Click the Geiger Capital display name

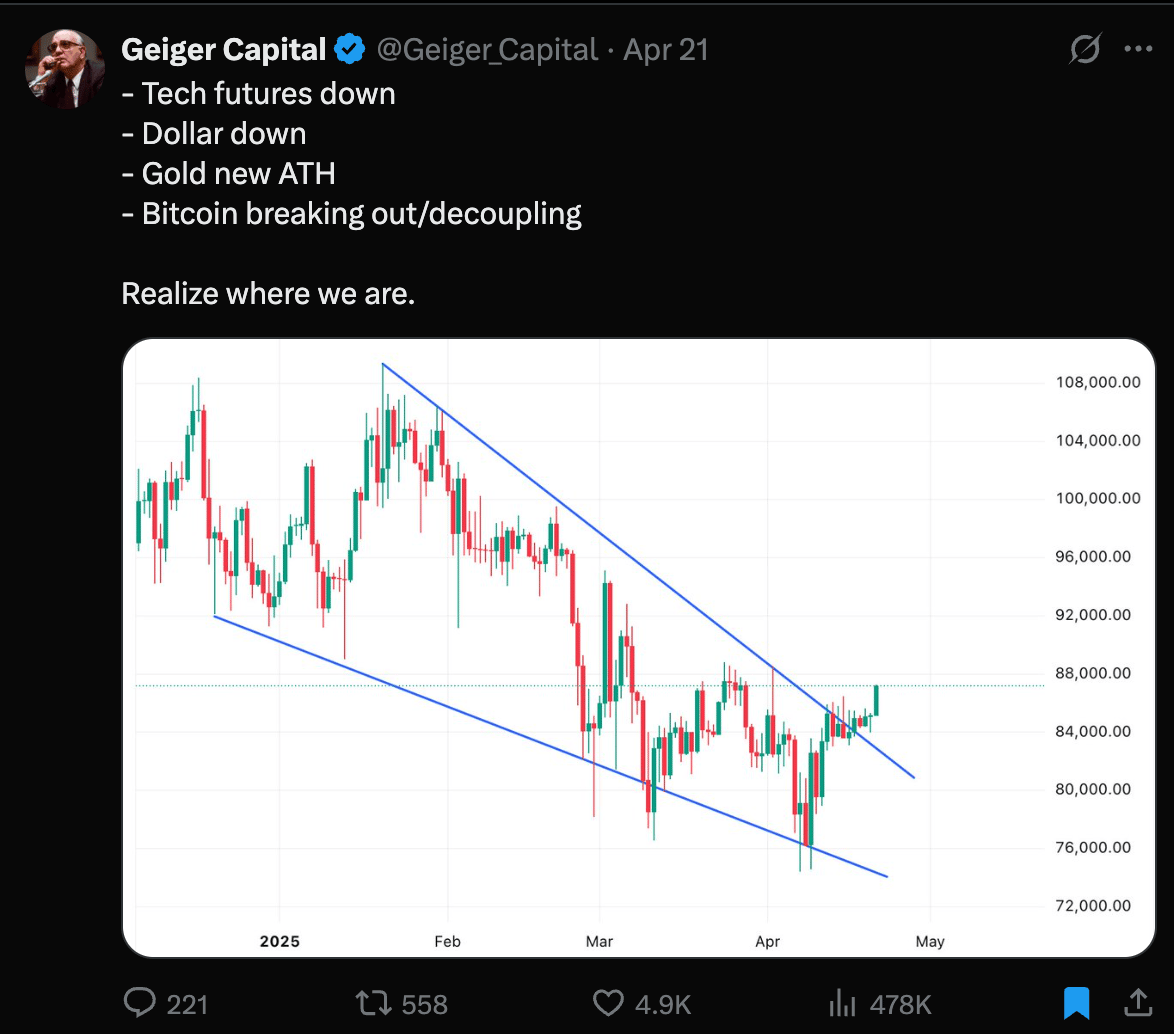pyautogui.click(x=223, y=49)
